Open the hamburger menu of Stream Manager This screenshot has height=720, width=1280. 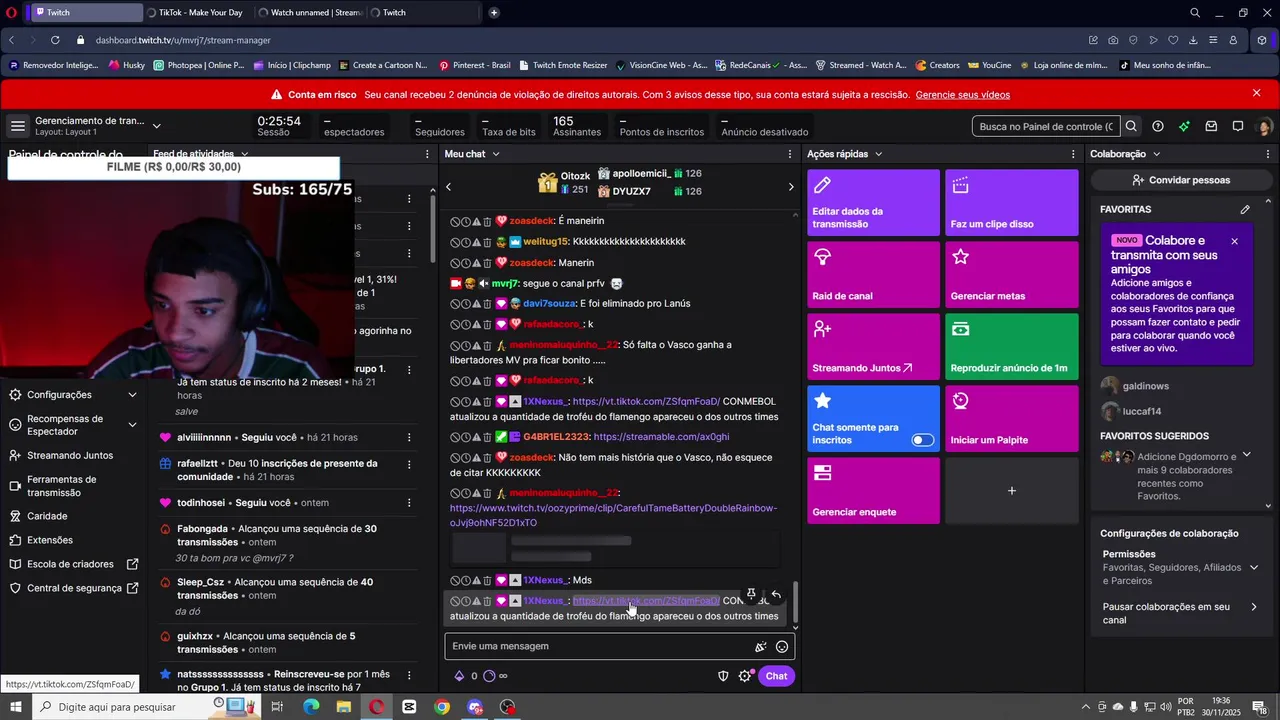tap(17, 126)
